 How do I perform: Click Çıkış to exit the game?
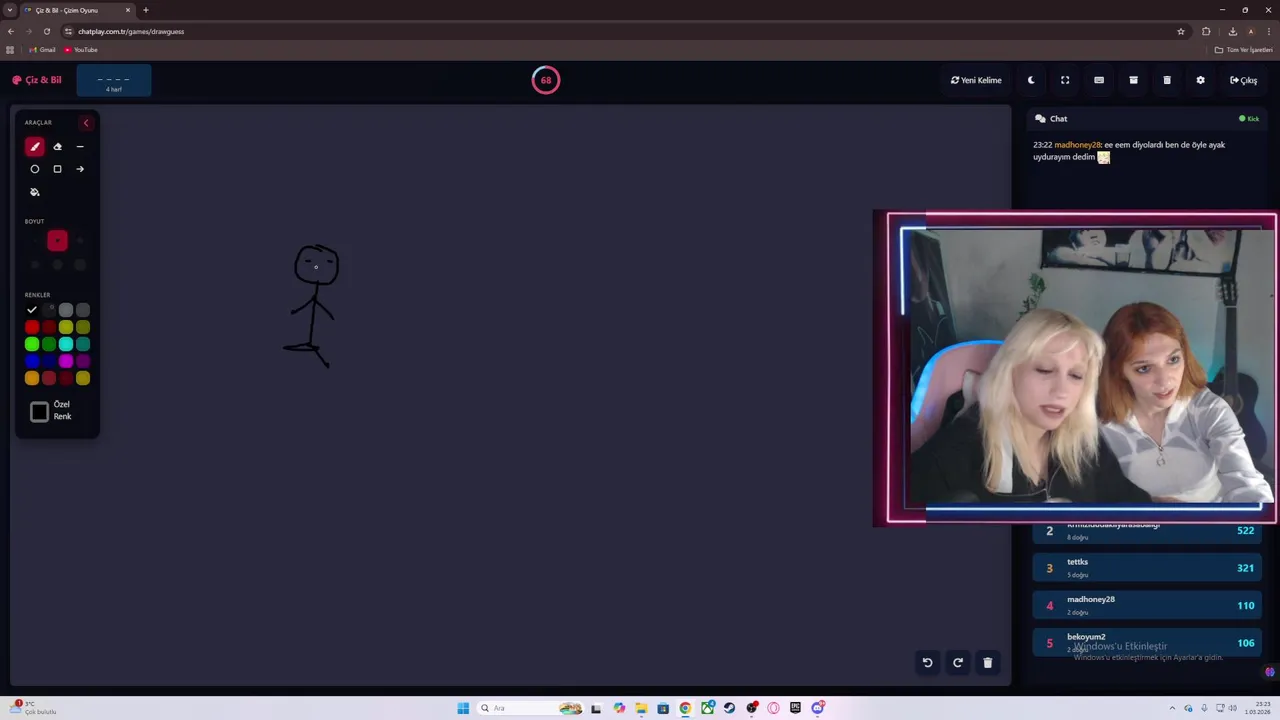coord(1244,80)
